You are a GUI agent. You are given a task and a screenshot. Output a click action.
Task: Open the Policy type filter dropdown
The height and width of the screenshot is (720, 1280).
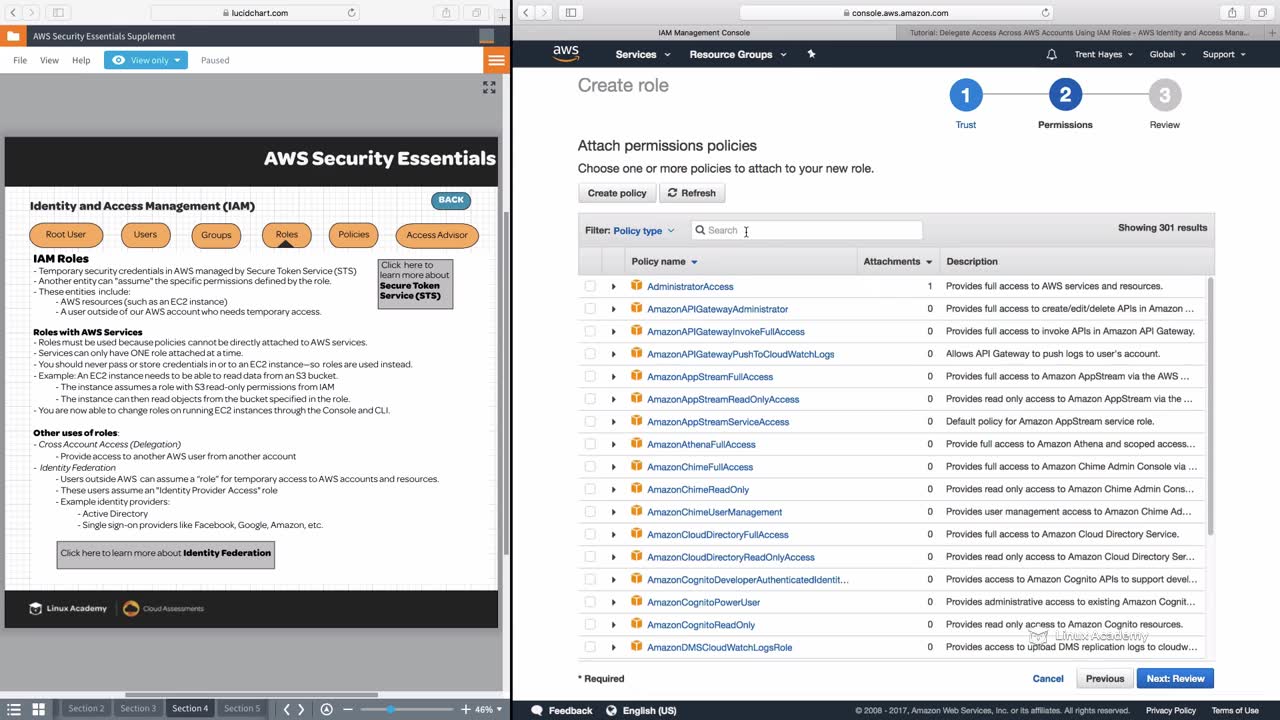point(643,231)
